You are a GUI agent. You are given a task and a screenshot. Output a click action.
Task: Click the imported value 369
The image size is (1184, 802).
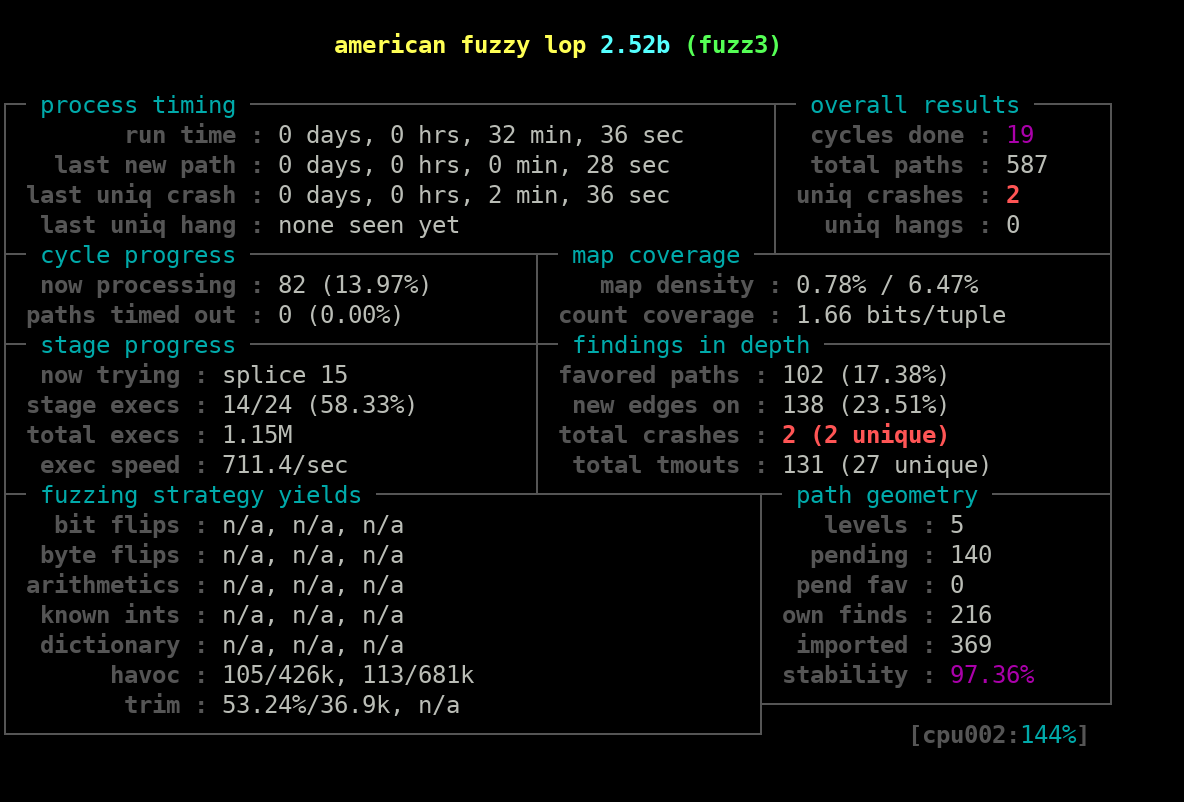coord(970,645)
